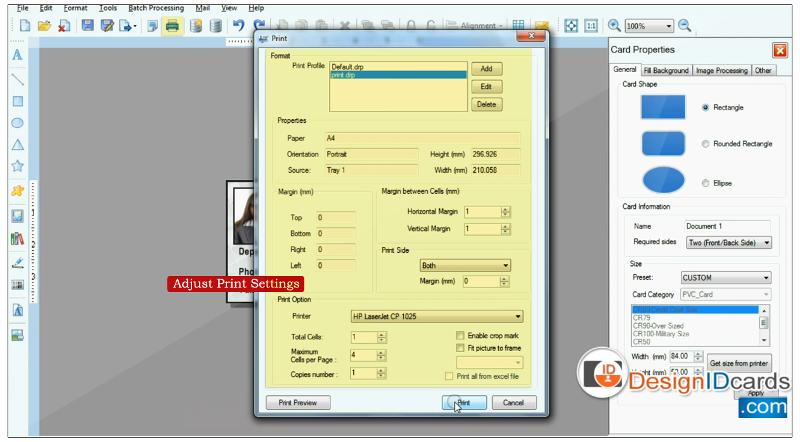Click the fit-to-window toolbar icon
Image resolution: width=800 pixels, height=442 pixels.
571,26
